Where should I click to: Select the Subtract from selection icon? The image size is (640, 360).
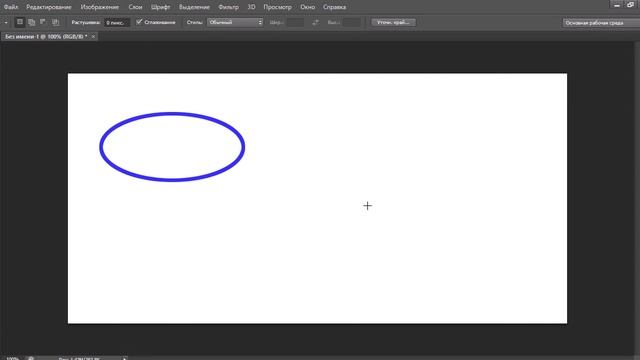(x=43, y=22)
